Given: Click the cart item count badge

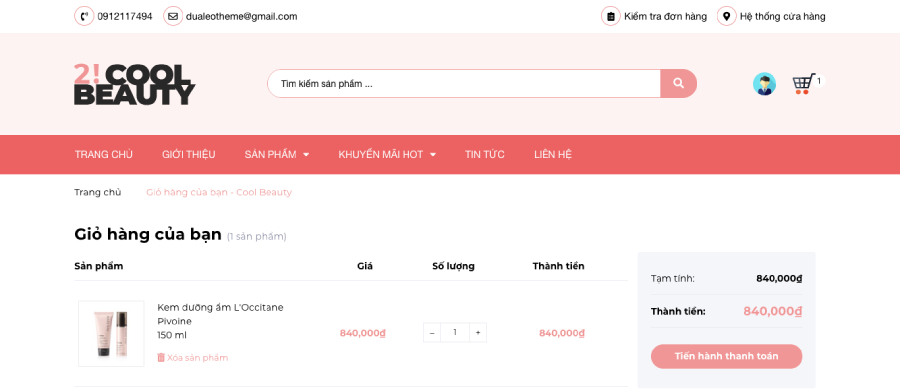Looking at the screenshot, I should [819, 80].
